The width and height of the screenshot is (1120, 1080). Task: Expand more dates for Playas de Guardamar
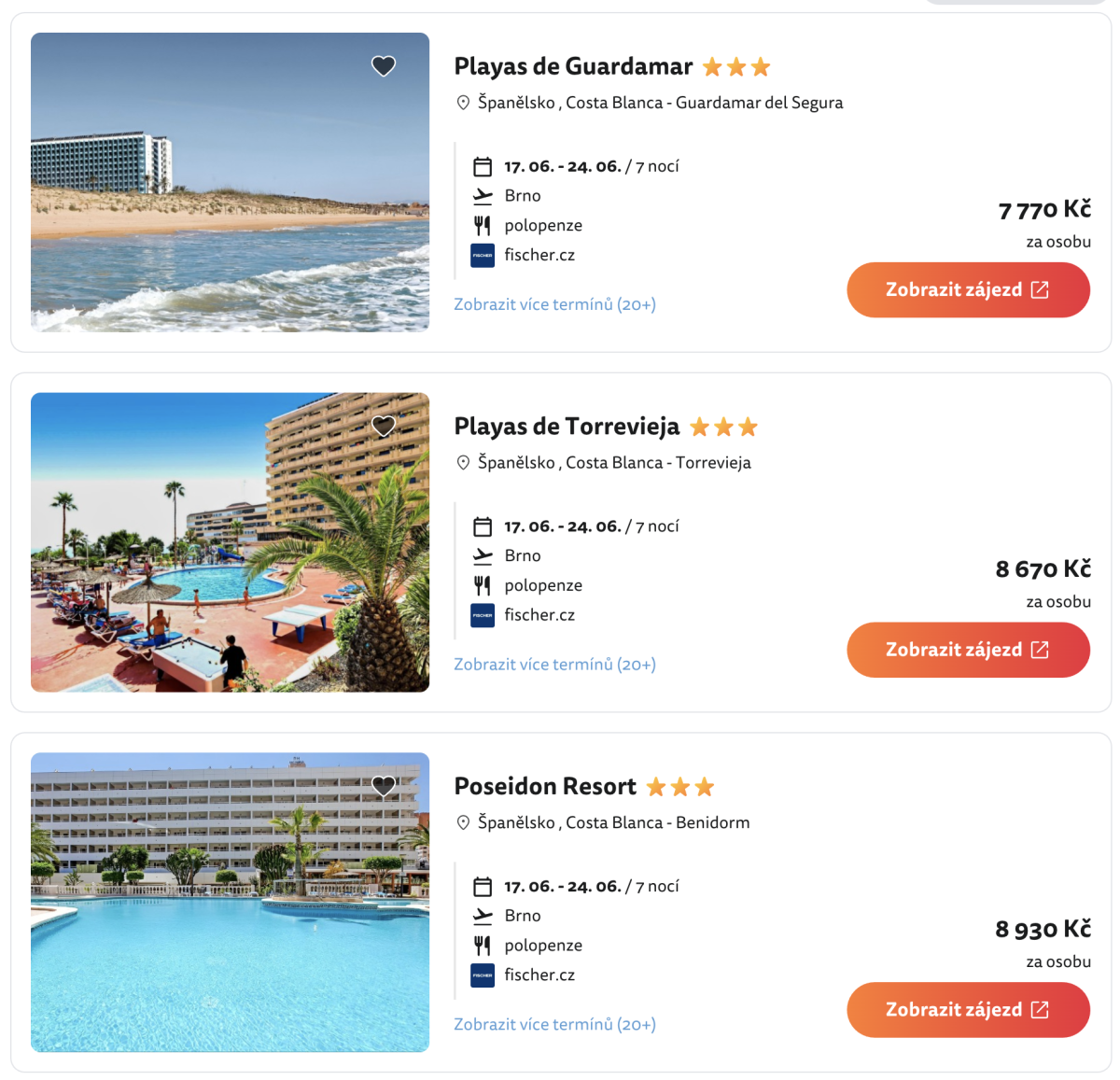click(554, 304)
